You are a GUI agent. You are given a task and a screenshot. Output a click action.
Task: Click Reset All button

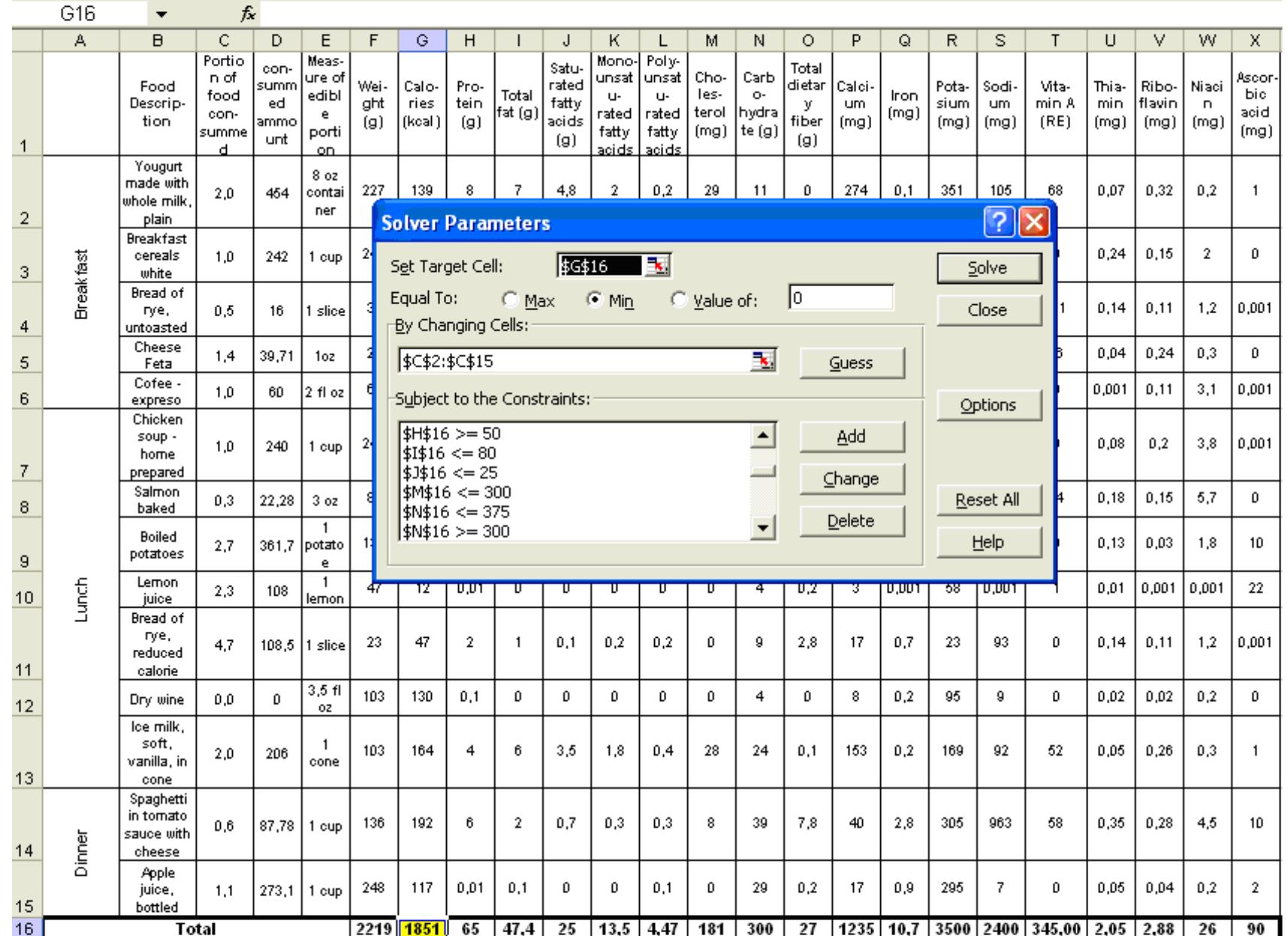pos(989,500)
